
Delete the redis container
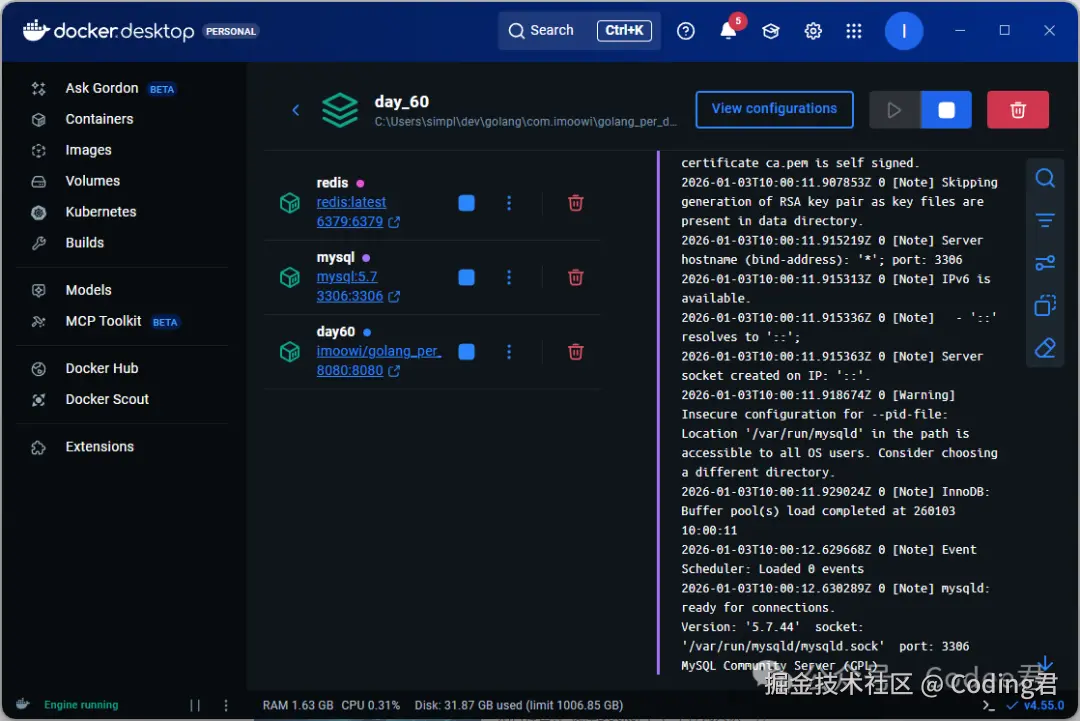pos(576,203)
